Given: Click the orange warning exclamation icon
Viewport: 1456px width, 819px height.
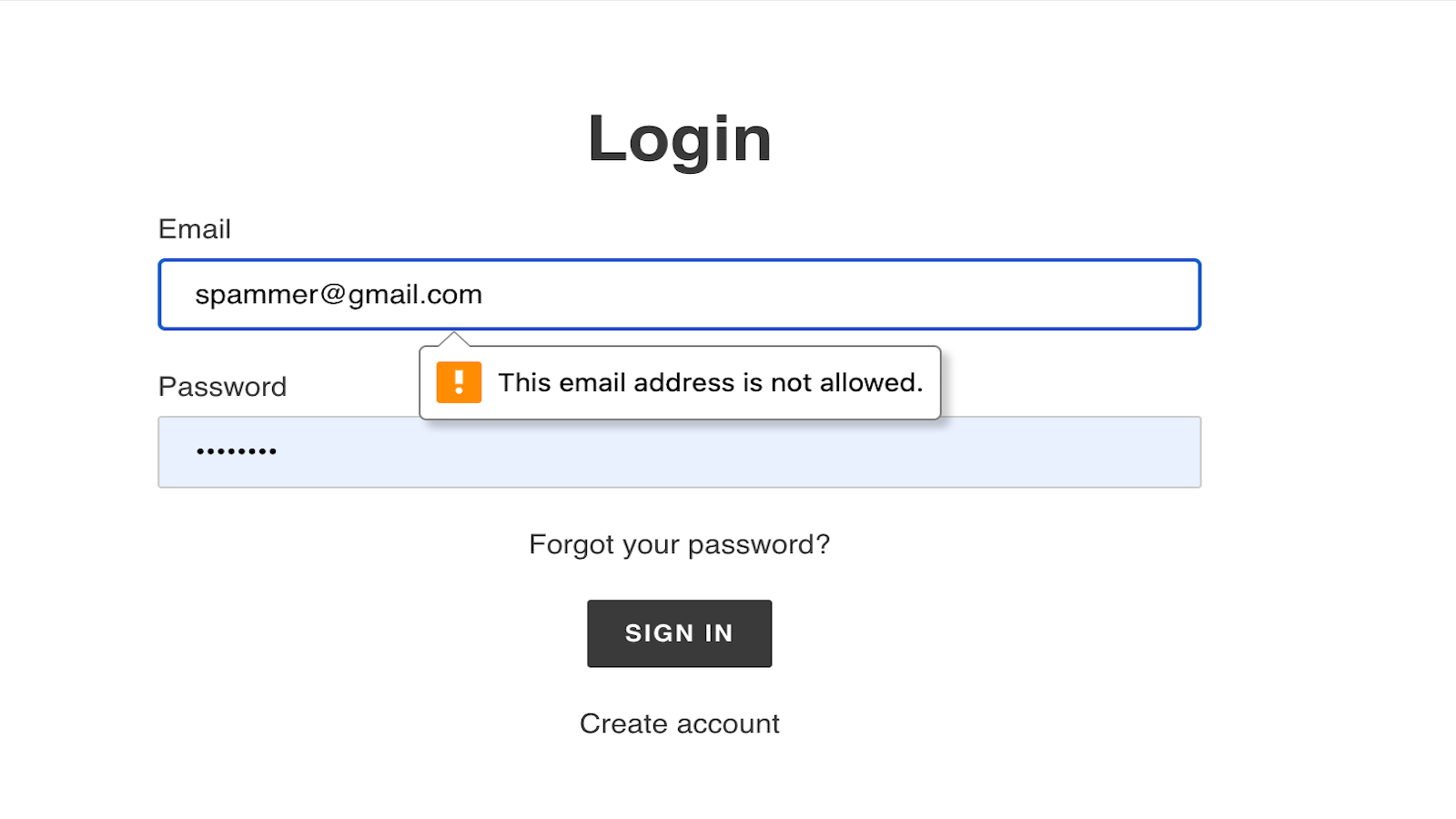Looking at the screenshot, I should pos(459,382).
